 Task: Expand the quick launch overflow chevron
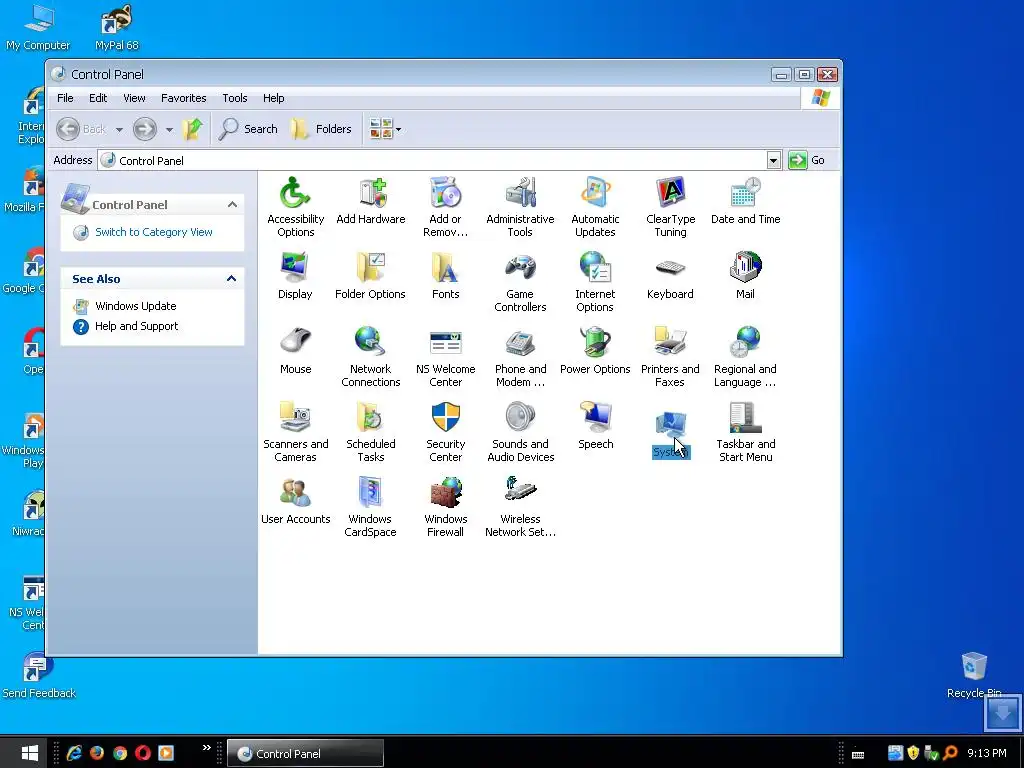click(206, 748)
